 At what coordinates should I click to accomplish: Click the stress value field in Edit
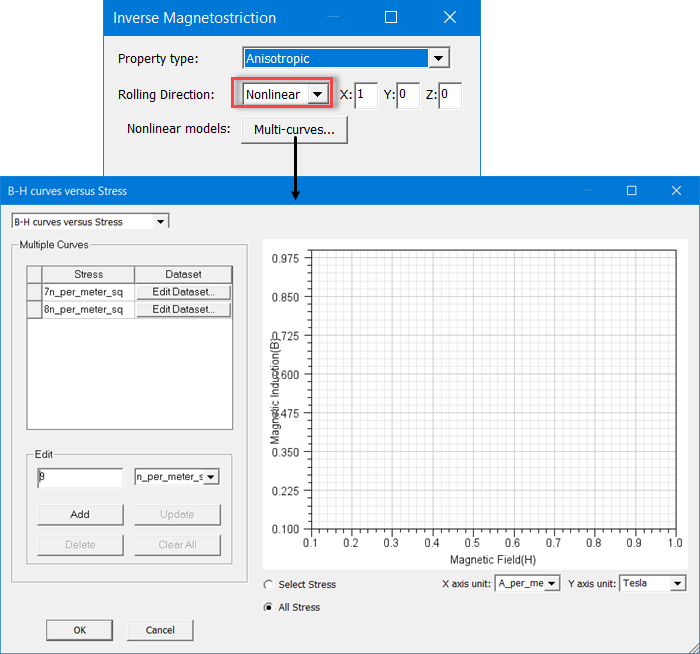tap(80, 477)
